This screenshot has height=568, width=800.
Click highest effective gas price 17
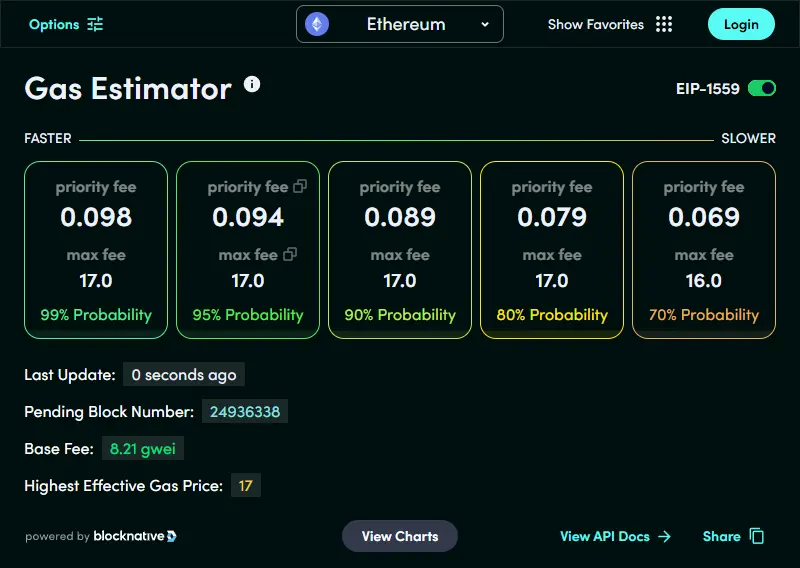(245, 485)
